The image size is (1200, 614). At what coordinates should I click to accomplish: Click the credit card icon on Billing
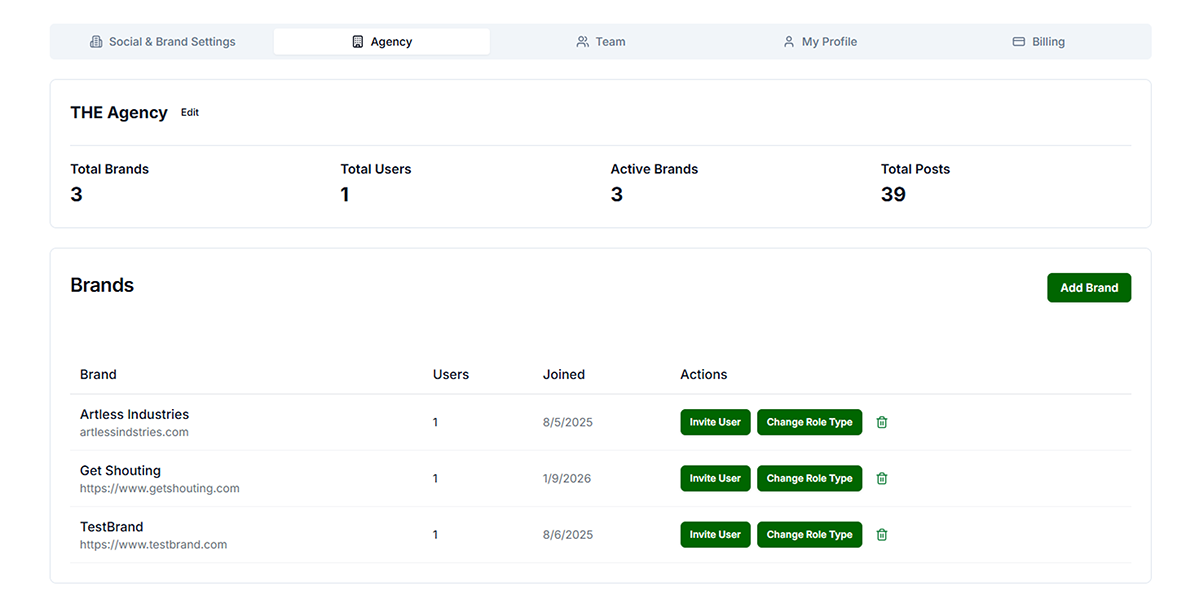1019,41
